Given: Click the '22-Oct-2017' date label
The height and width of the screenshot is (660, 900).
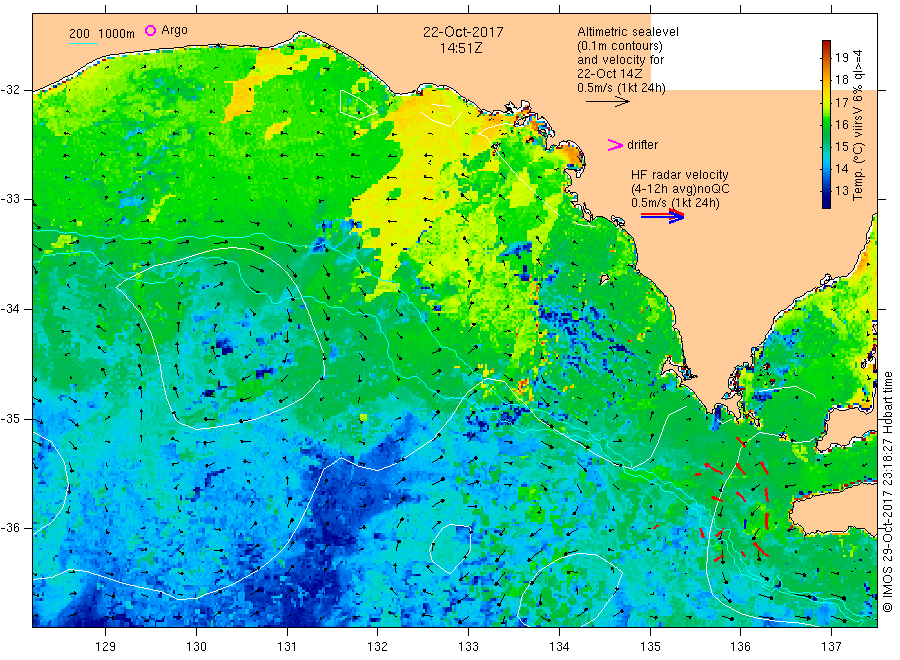Looking at the screenshot, I should 463,32.
